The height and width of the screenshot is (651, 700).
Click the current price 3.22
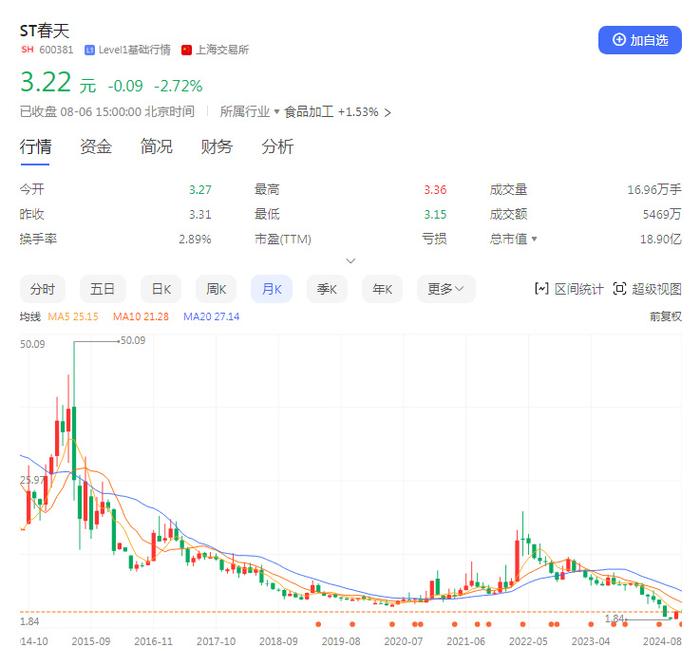click(x=46, y=82)
